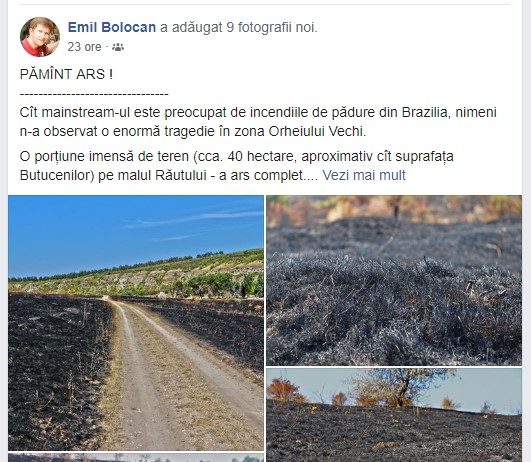This screenshot has height=462, width=531.
Task: Click the blurred brown background in the burnt grass photo
Action: [x=394, y=207]
